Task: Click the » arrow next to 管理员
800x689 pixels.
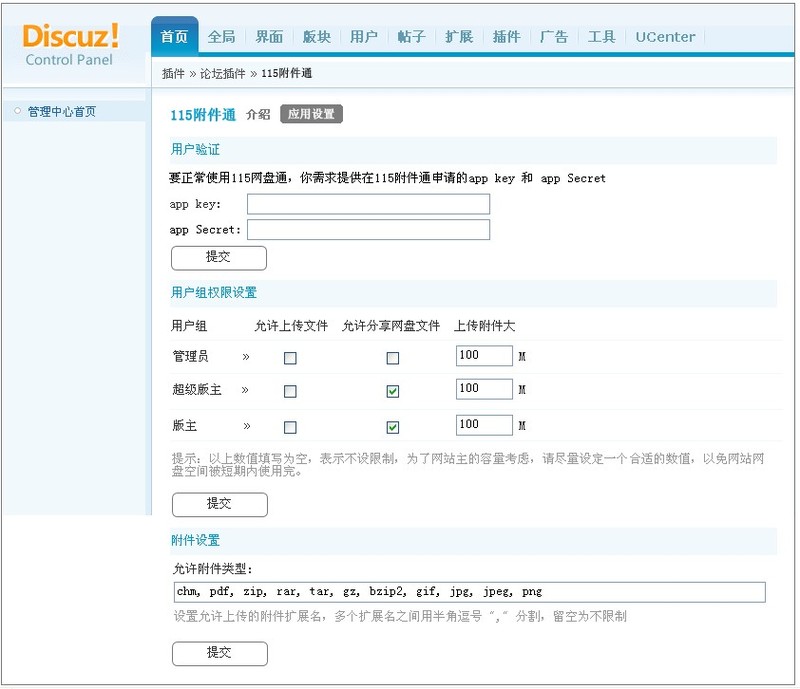Action: coord(246,357)
